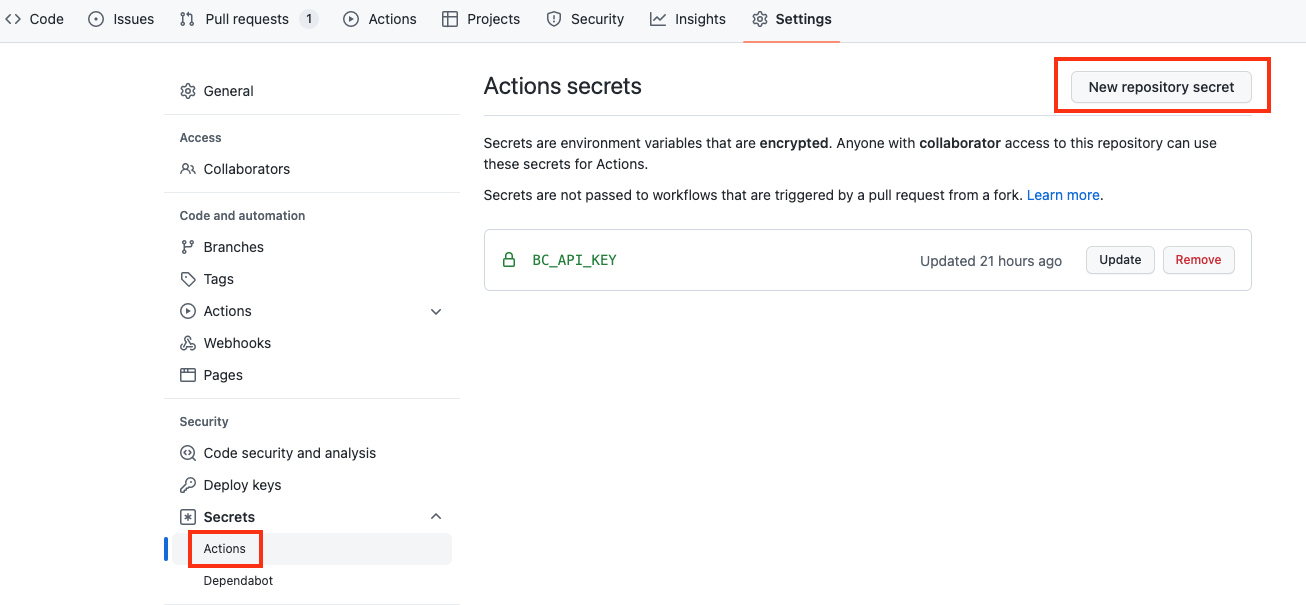Open the Learn more link
This screenshot has width=1306, height=605.
1062,195
